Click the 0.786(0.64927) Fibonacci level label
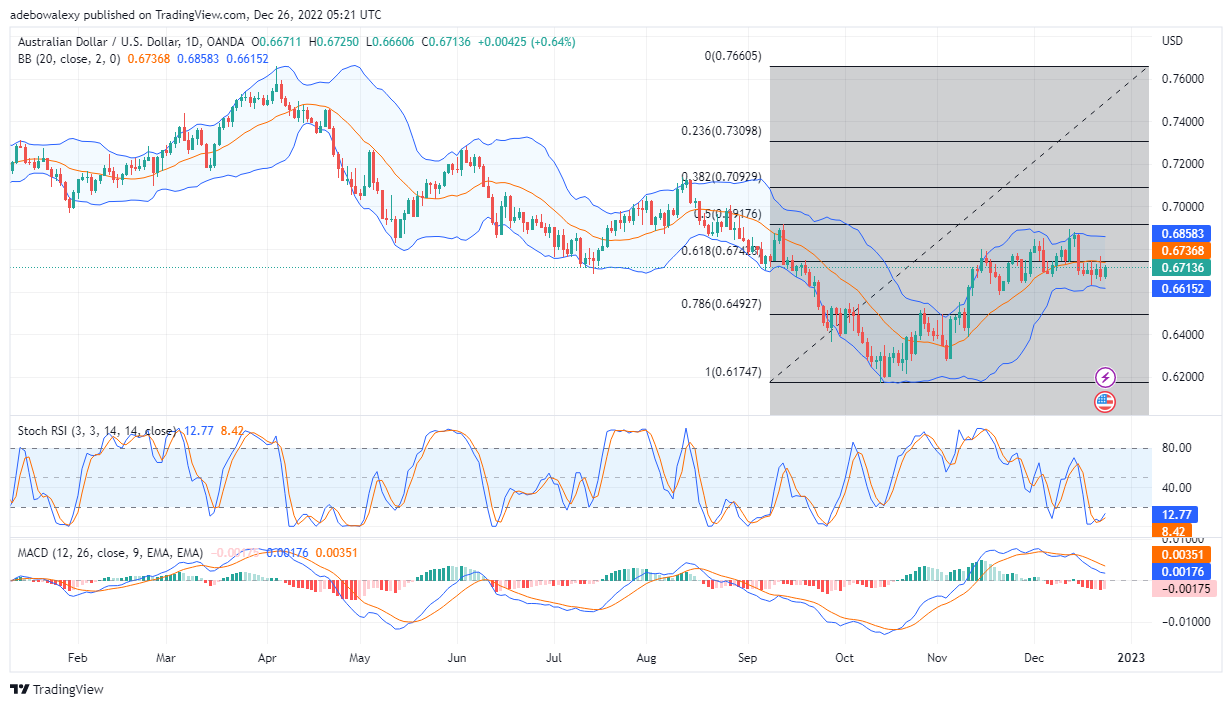The height and width of the screenshot is (707, 1232). point(722,303)
